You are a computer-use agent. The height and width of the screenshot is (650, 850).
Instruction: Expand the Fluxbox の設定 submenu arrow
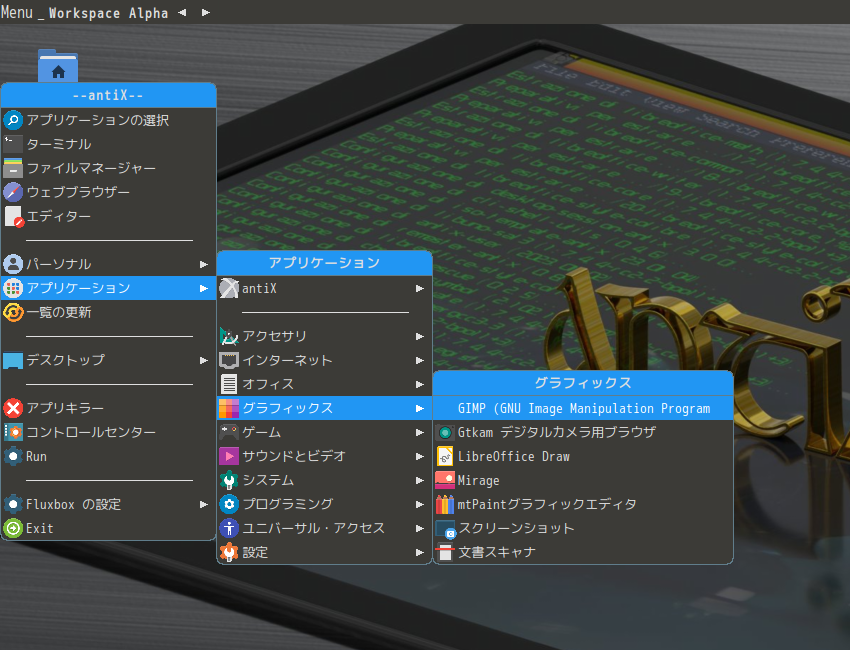[204, 505]
